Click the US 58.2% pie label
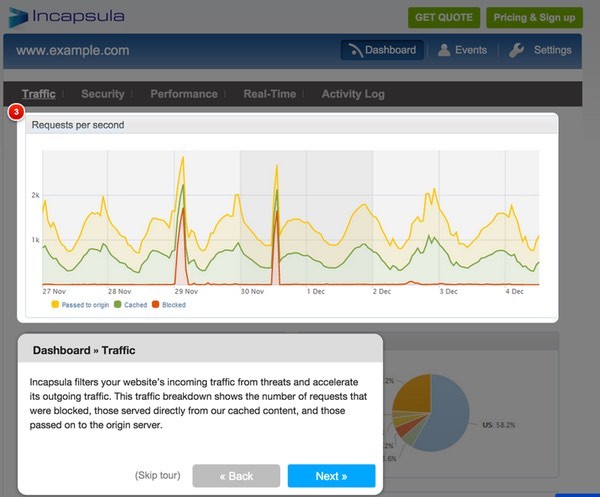This screenshot has height=497, width=600. point(499,425)
